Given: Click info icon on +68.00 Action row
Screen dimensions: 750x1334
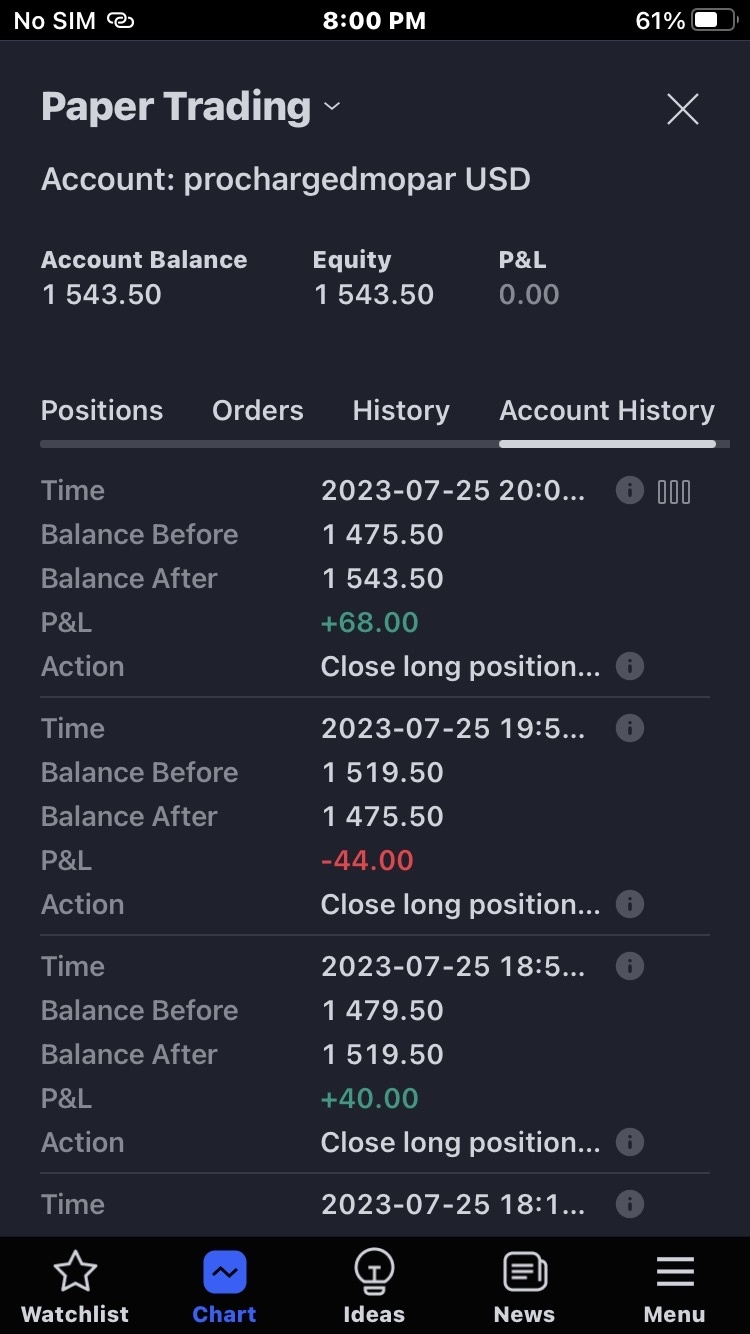Looking at the screenshot, I should 629,666.
